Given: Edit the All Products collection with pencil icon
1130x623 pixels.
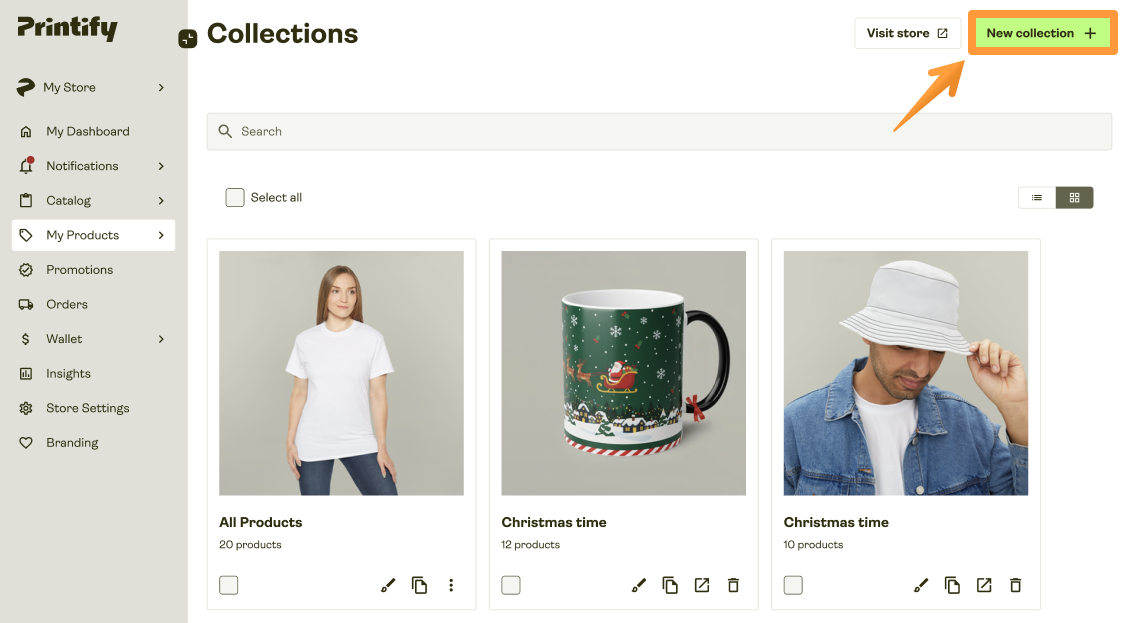Looking at the screenshot, I should pyautogui.click(x=388, y=585).
